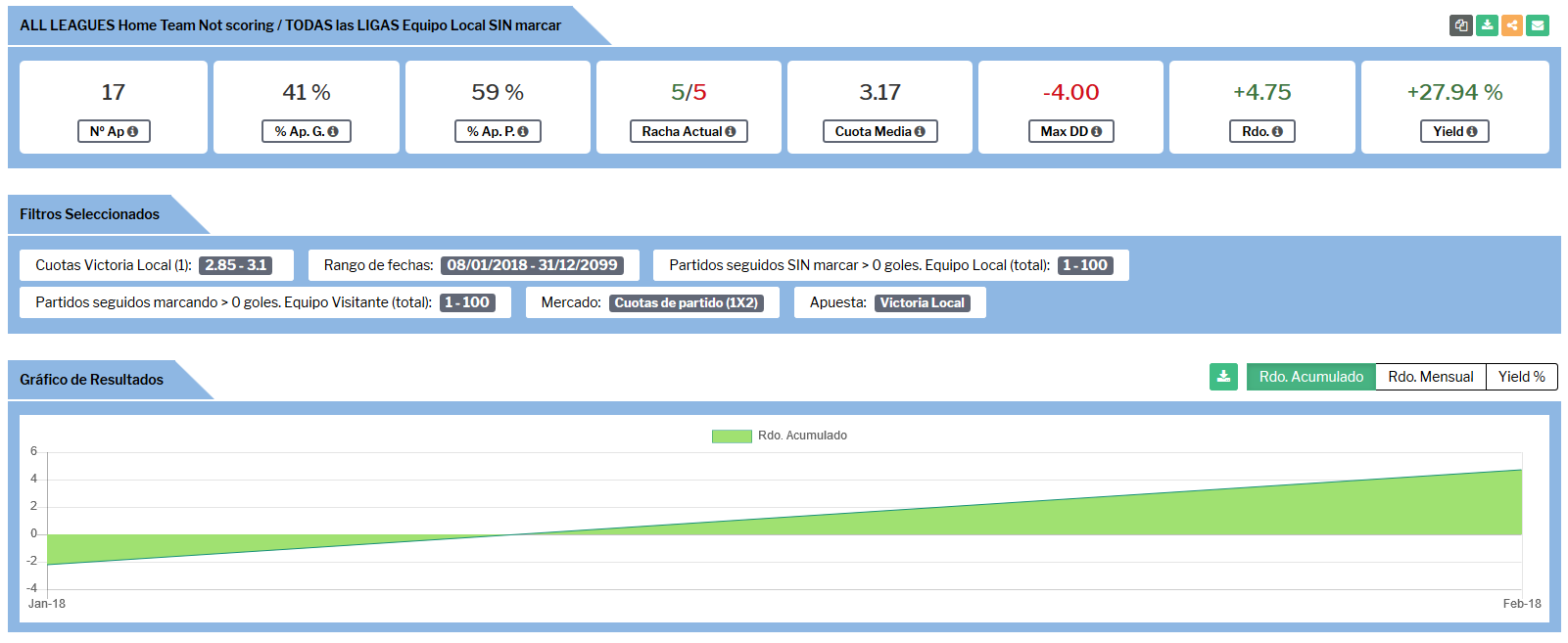Image resolution: width=1568 pixels, height=643 pixels.
Task: Download report using top-right green download icon
Action: [1487, 25]
